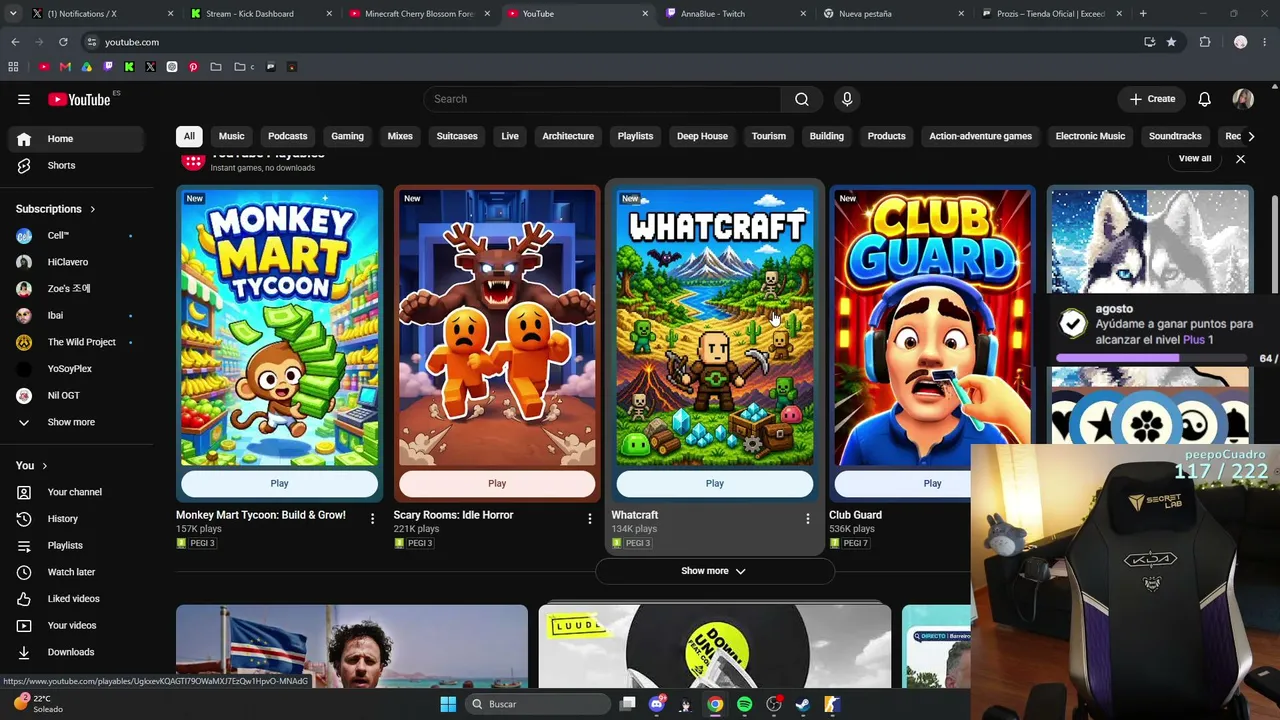Open Discord from the taskbar
Image resolution: width=1280 pixels, height=720 pixels.
(657, 704)
